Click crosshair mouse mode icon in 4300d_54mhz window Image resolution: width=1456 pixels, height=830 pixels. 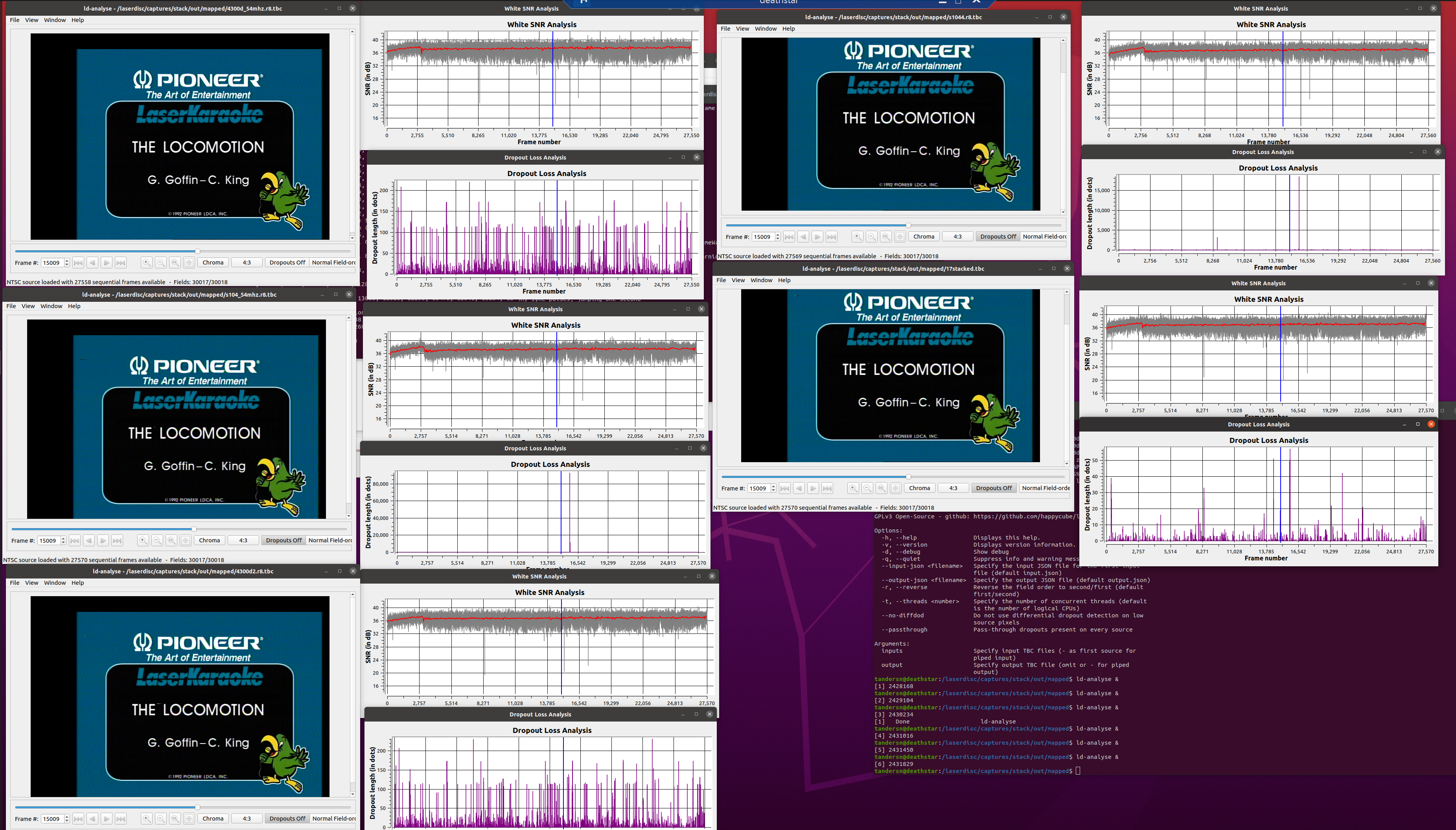coord(190,263)
